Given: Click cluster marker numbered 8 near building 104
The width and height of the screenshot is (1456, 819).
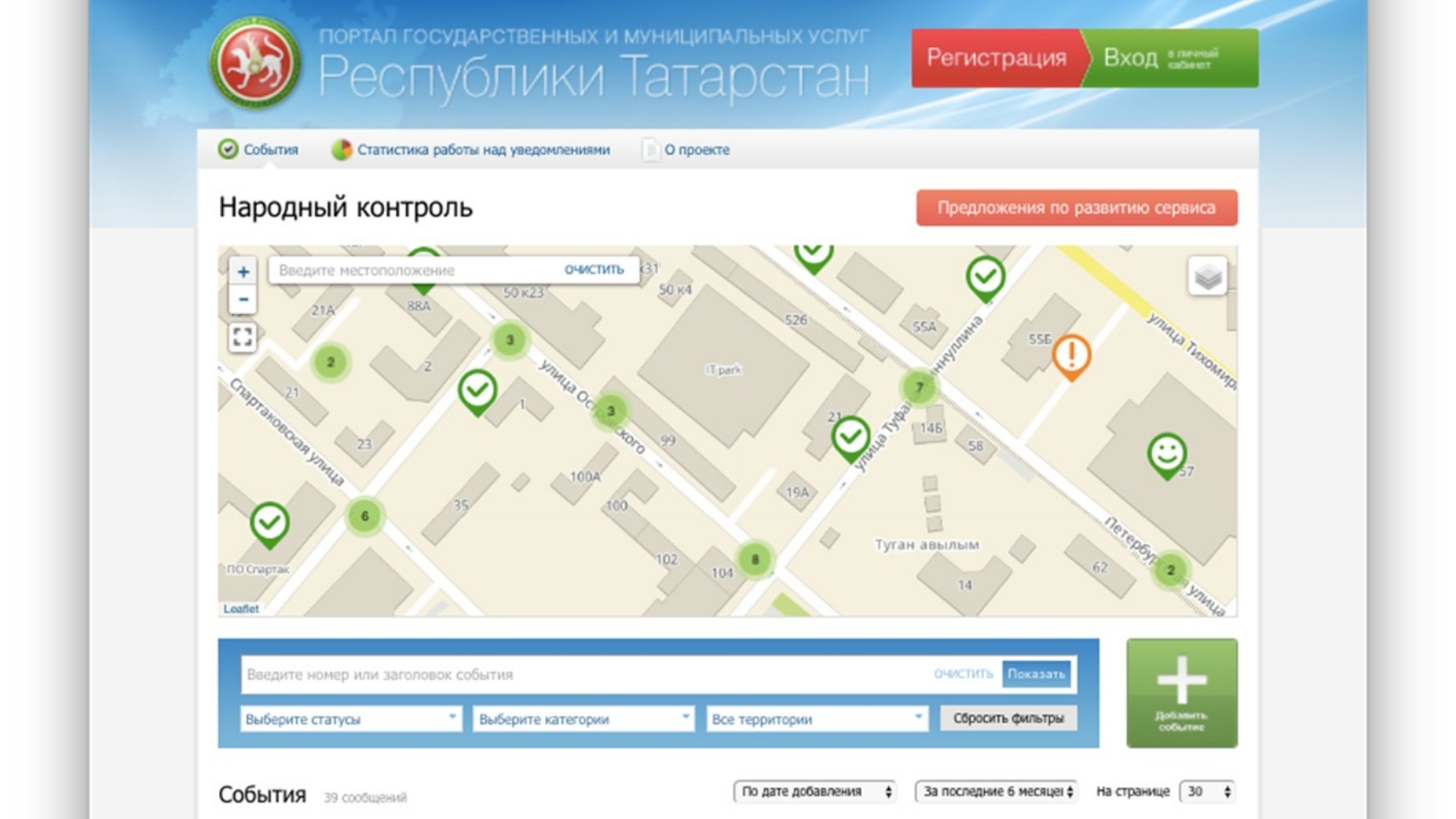Looking at the screenshot, I should (x=753, y=558).
